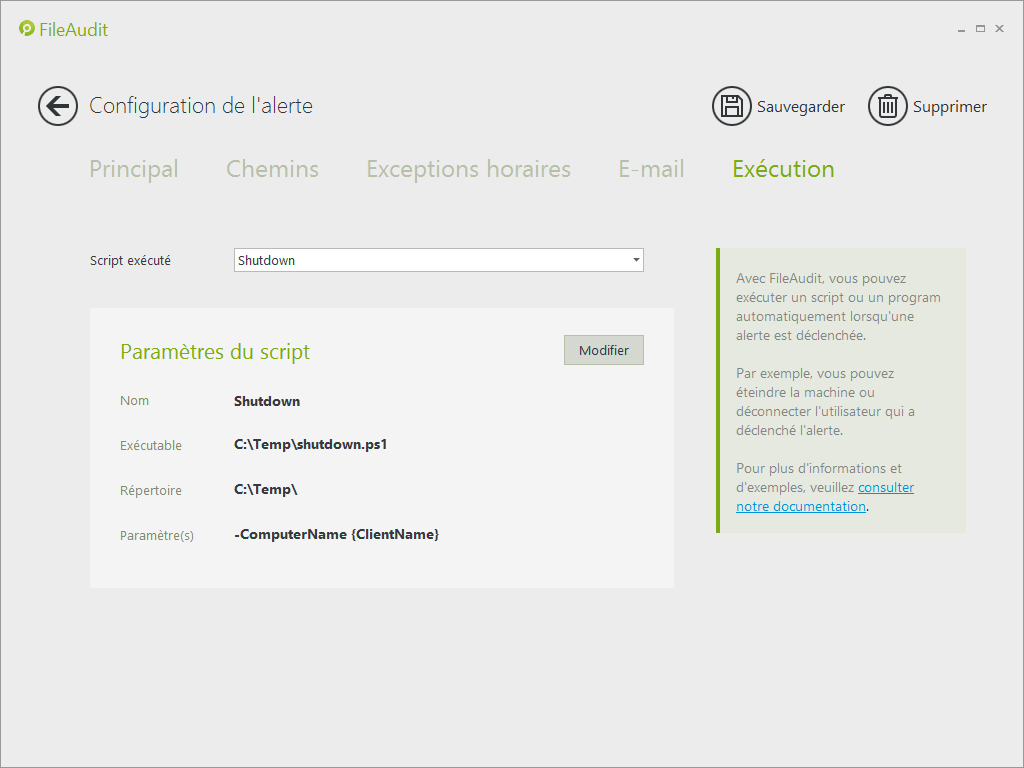The image size is (1024, 768).
Task: Click the -ComputerName {ClientName} parameter value
Action: (x=336, y=534)
